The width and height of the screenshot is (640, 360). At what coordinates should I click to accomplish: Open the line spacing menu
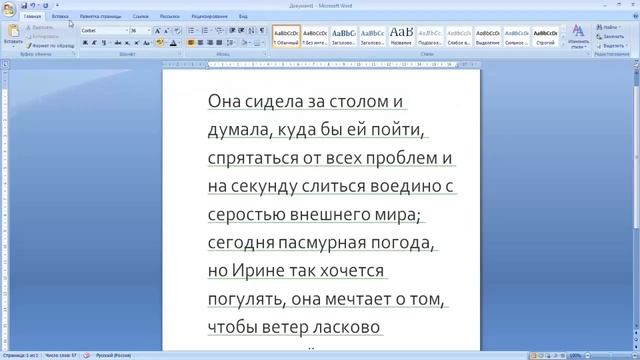point(231,42)
